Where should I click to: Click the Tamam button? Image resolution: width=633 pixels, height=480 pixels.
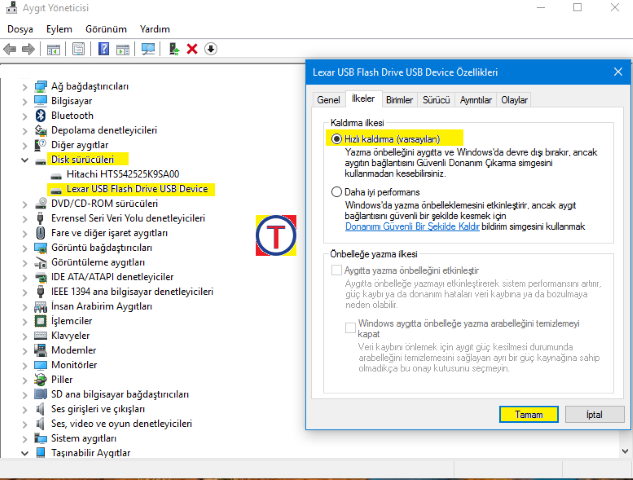529,415
